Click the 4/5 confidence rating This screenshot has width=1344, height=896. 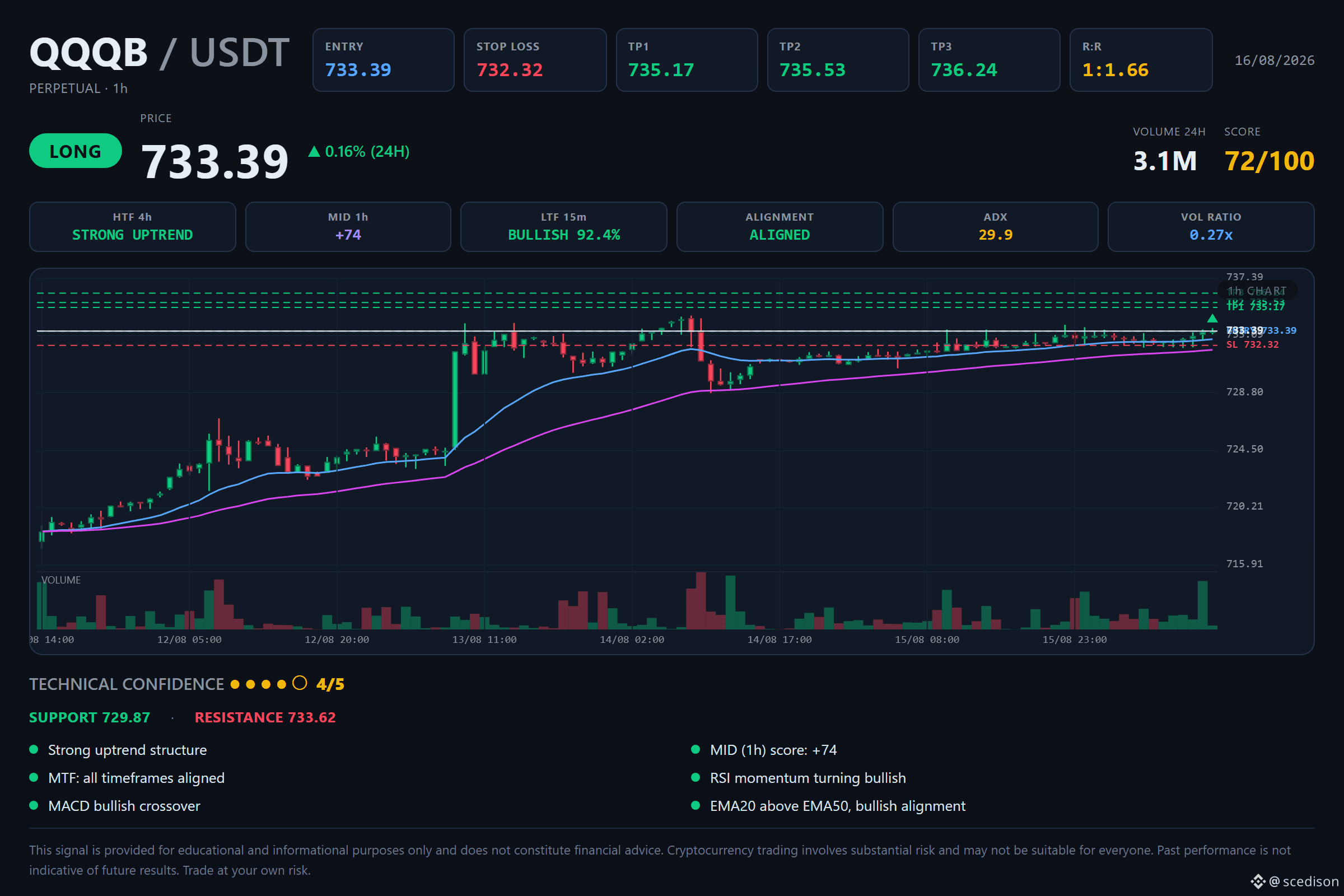[x=330, y=684]
